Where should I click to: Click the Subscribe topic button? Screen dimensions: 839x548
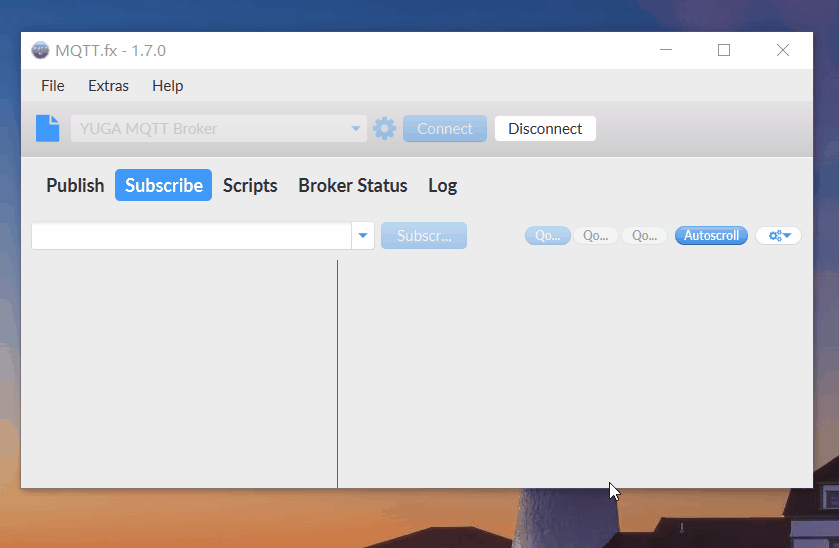[x=424, y=235]
